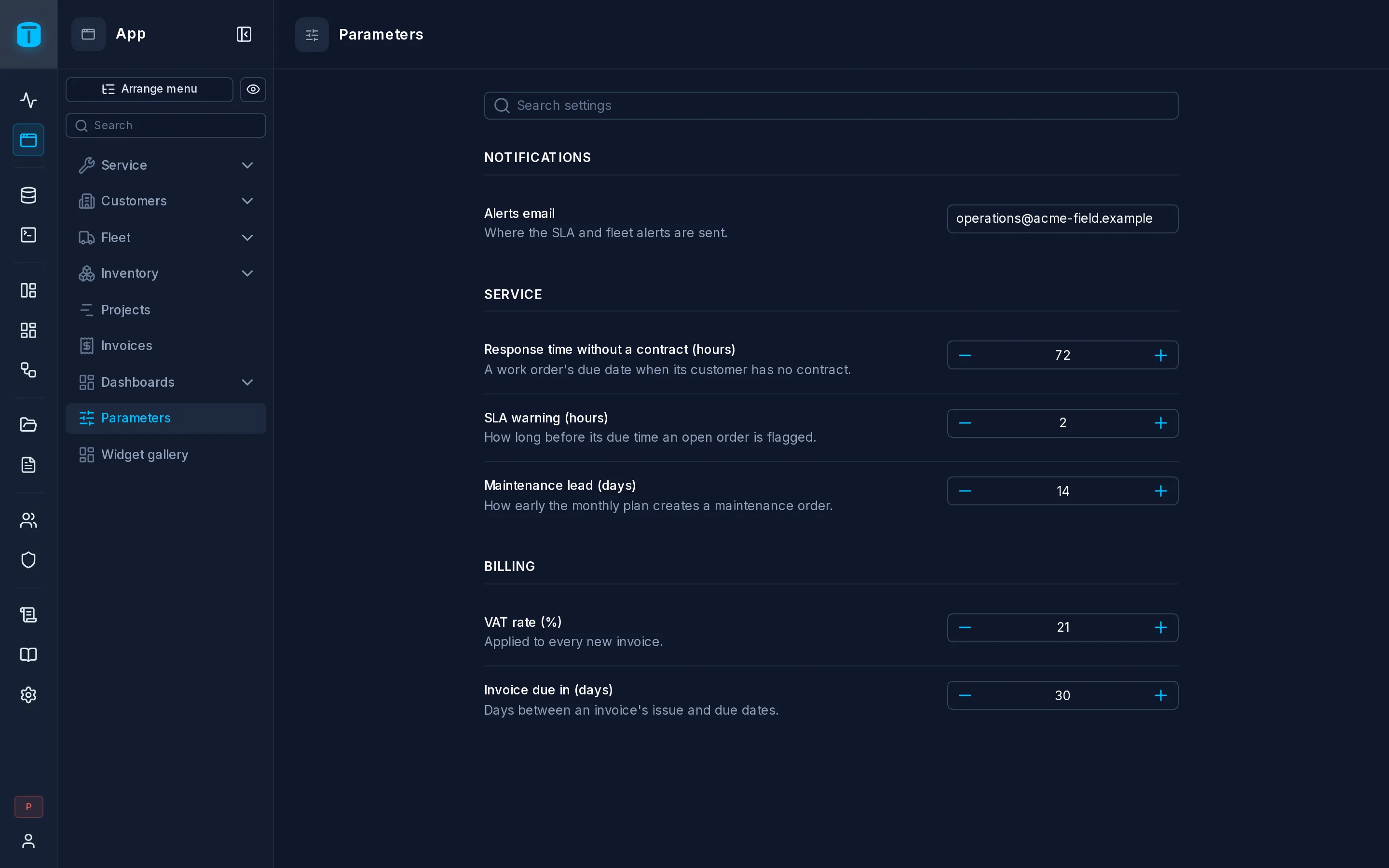The image size is (1389, 868).
Task: Expand the Fleet menu group
Action: click(x=166, y=238)
